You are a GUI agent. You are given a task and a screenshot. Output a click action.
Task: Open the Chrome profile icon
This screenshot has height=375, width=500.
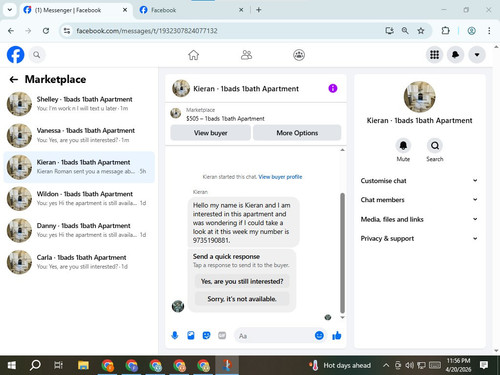click(471, 31)
